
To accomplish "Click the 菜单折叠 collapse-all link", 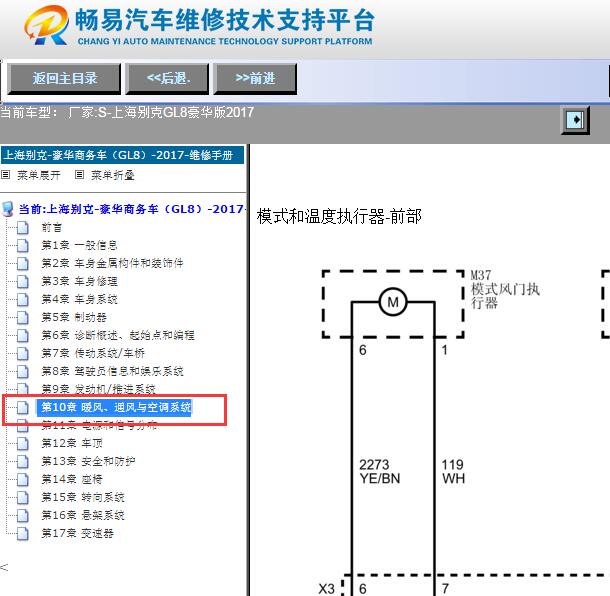I will click(112, 175).
